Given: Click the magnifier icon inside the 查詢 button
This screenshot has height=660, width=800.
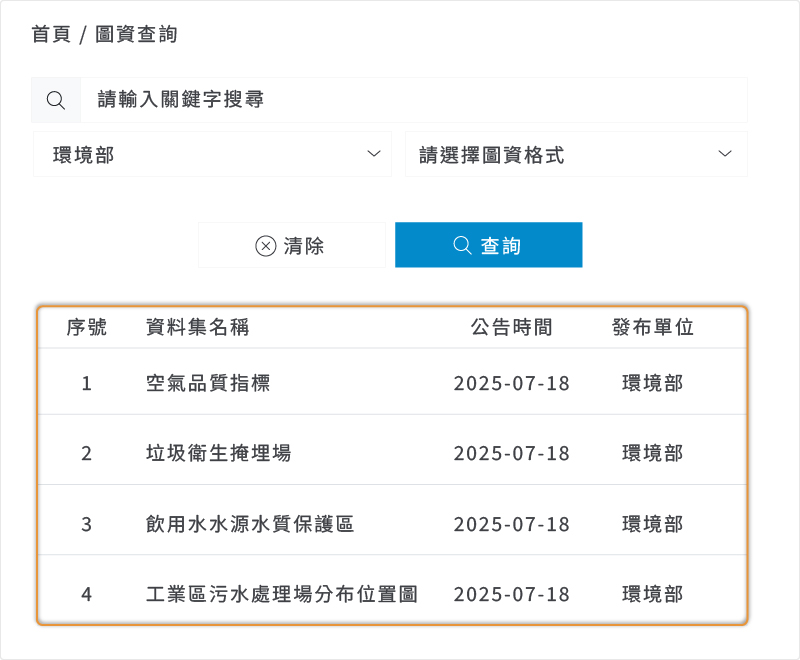Looking at the screenshot, I should (460, 244).
